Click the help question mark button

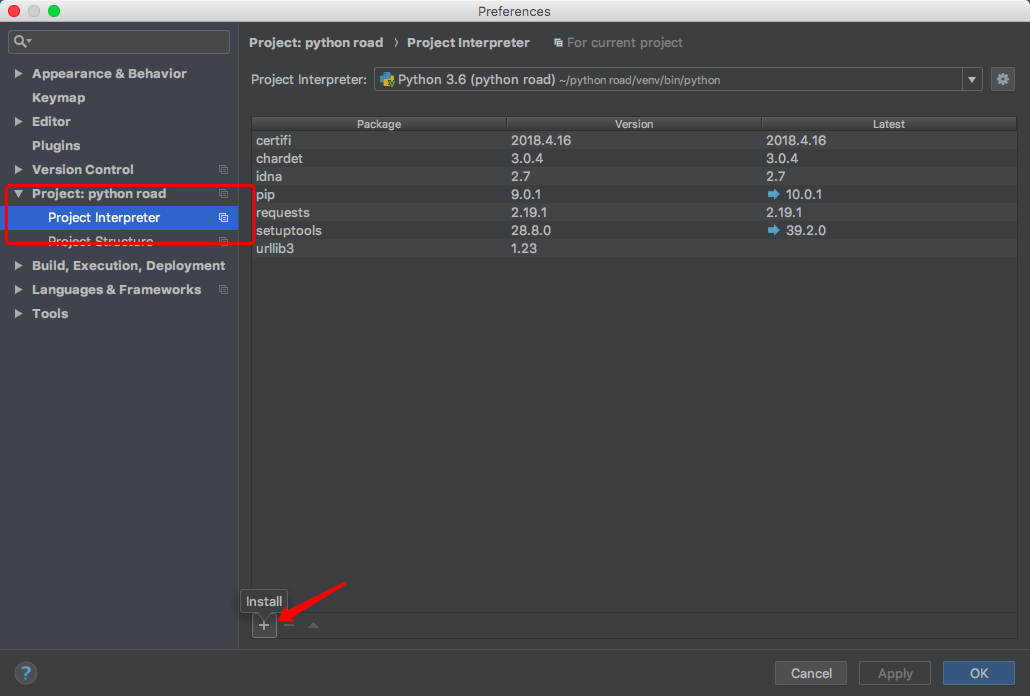coord(26,673)
